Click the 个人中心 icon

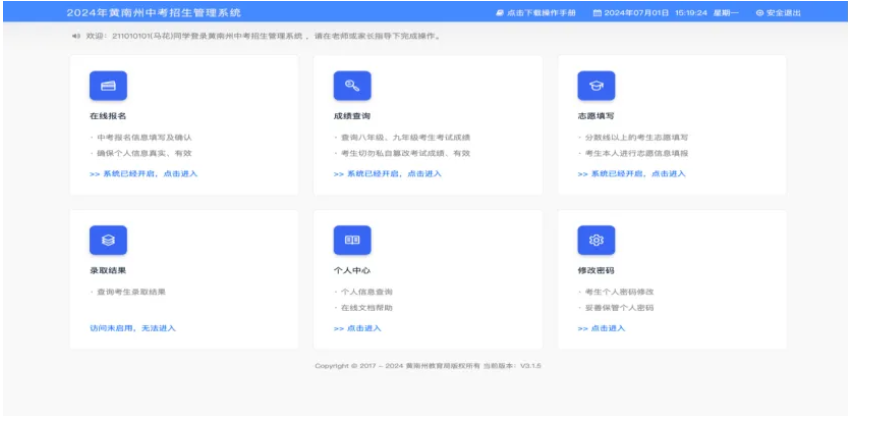pos(352,240)
